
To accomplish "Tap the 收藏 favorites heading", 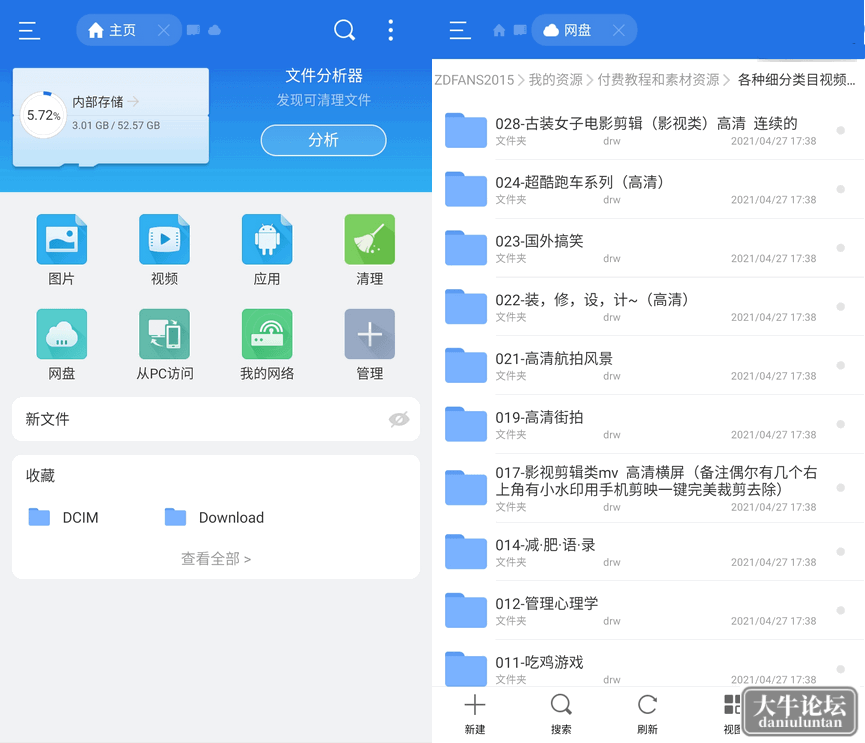I will coord(40,475).
